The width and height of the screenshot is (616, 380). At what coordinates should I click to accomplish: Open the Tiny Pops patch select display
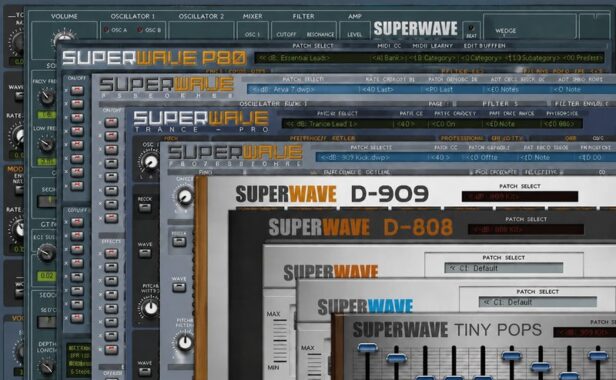(585, 332)
